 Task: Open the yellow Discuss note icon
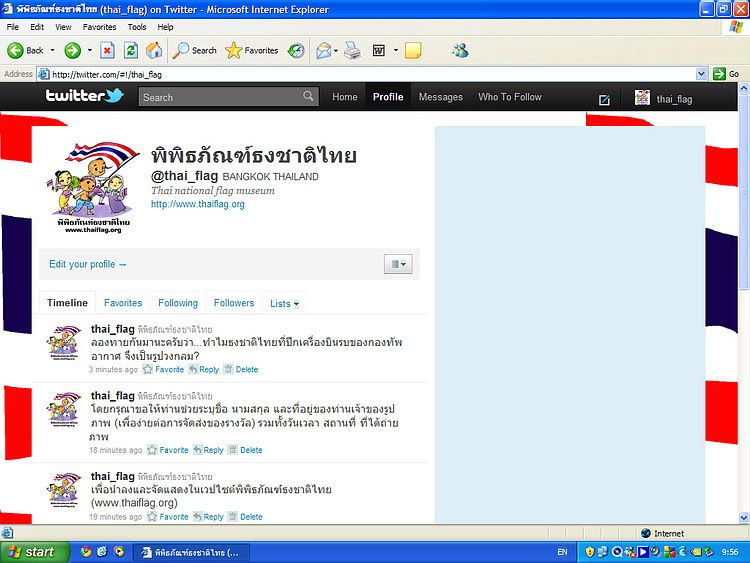(413, 50)
